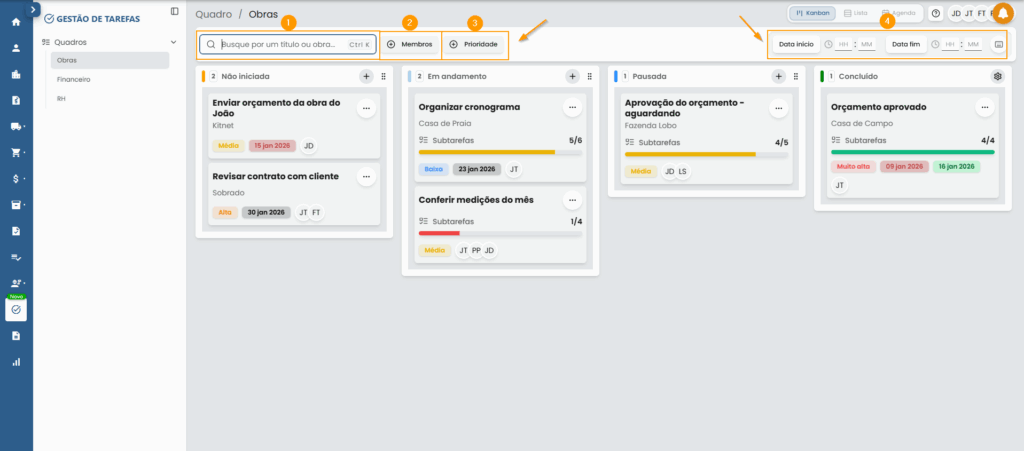The height and width of the screenshot is (451, 1024).
Task: Open settings gear on Concluído column
Action: [996, 76]
